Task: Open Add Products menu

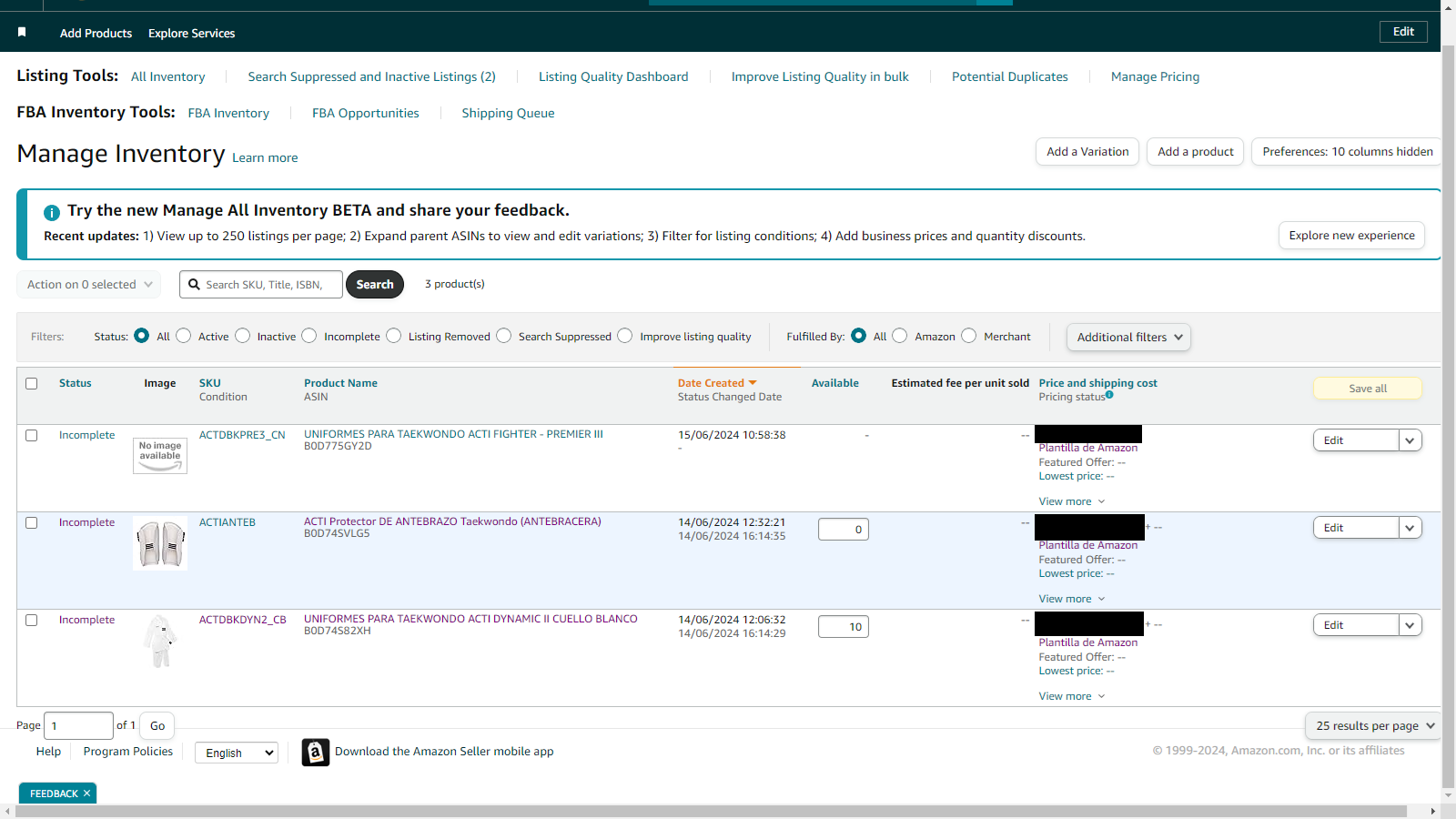Action: 96,33
